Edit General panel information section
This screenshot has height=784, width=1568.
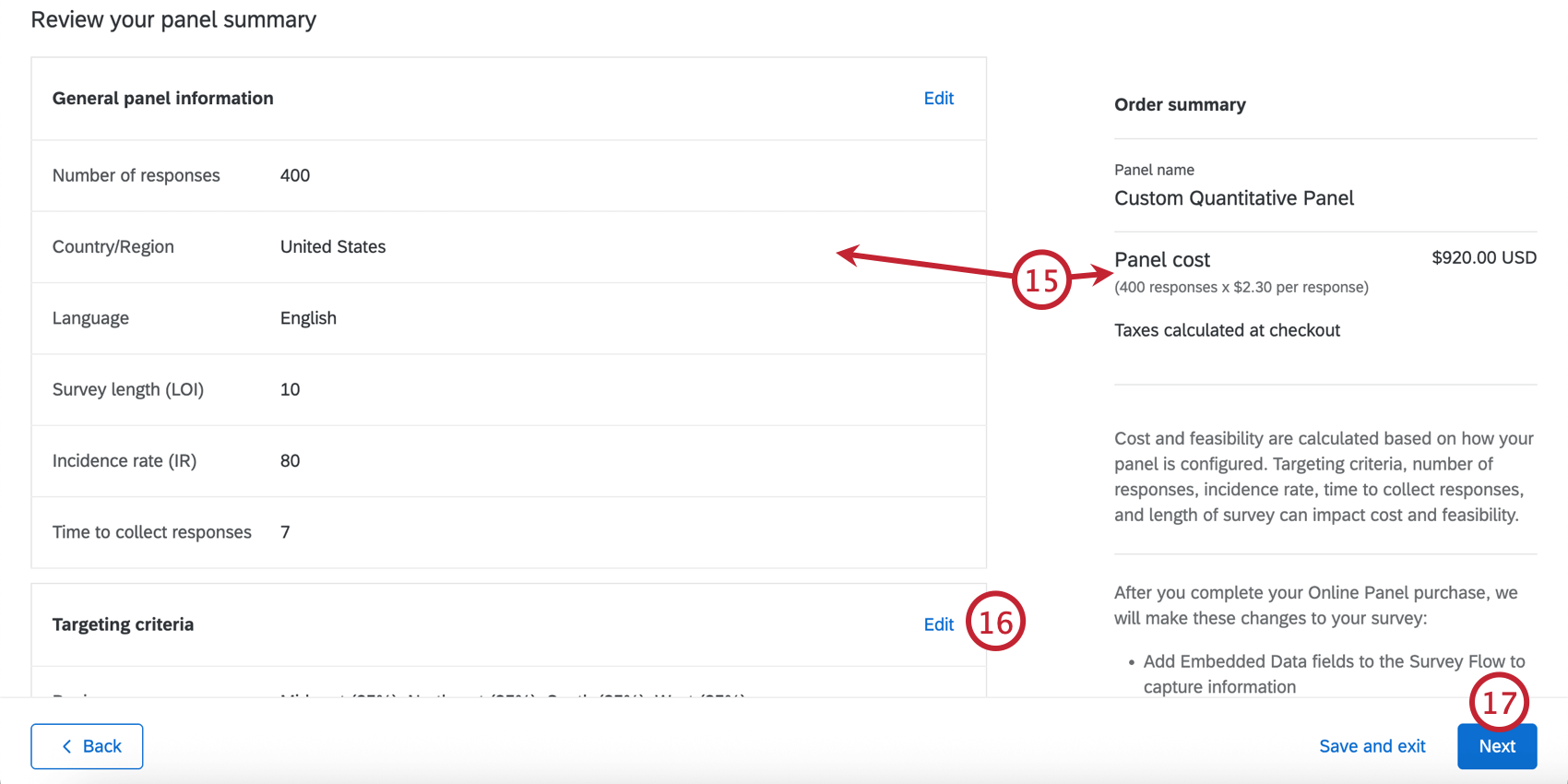coord(938,99)
